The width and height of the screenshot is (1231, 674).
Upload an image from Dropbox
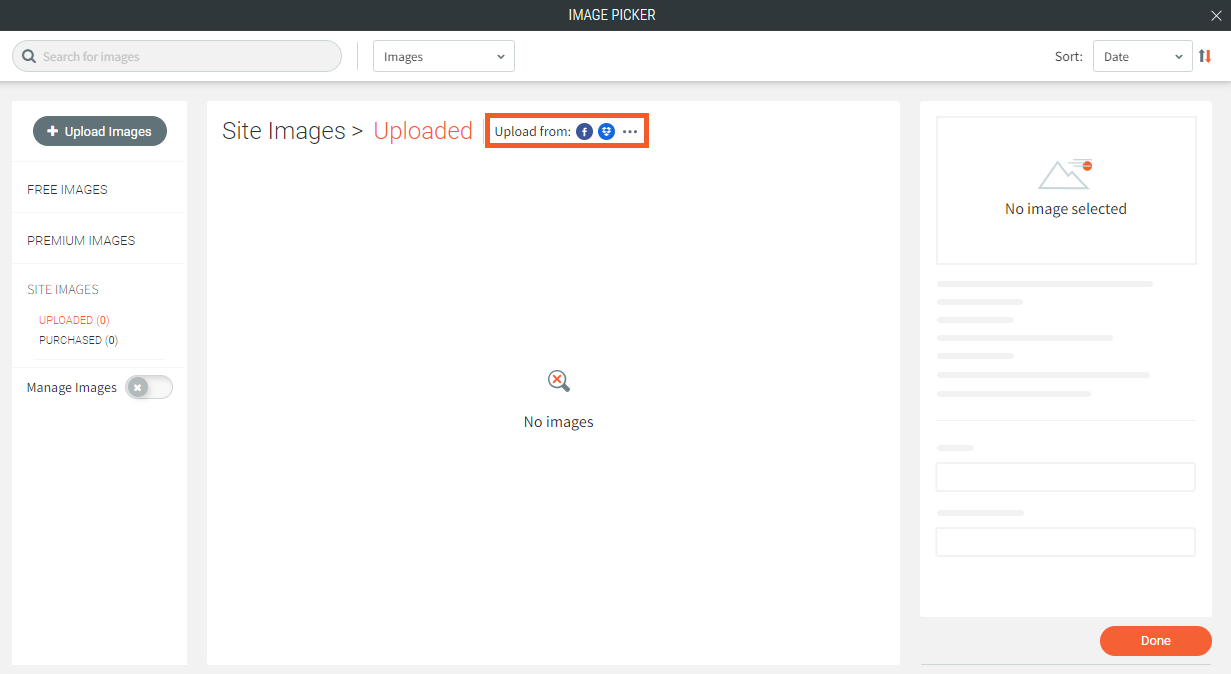(x=607, y=130)
